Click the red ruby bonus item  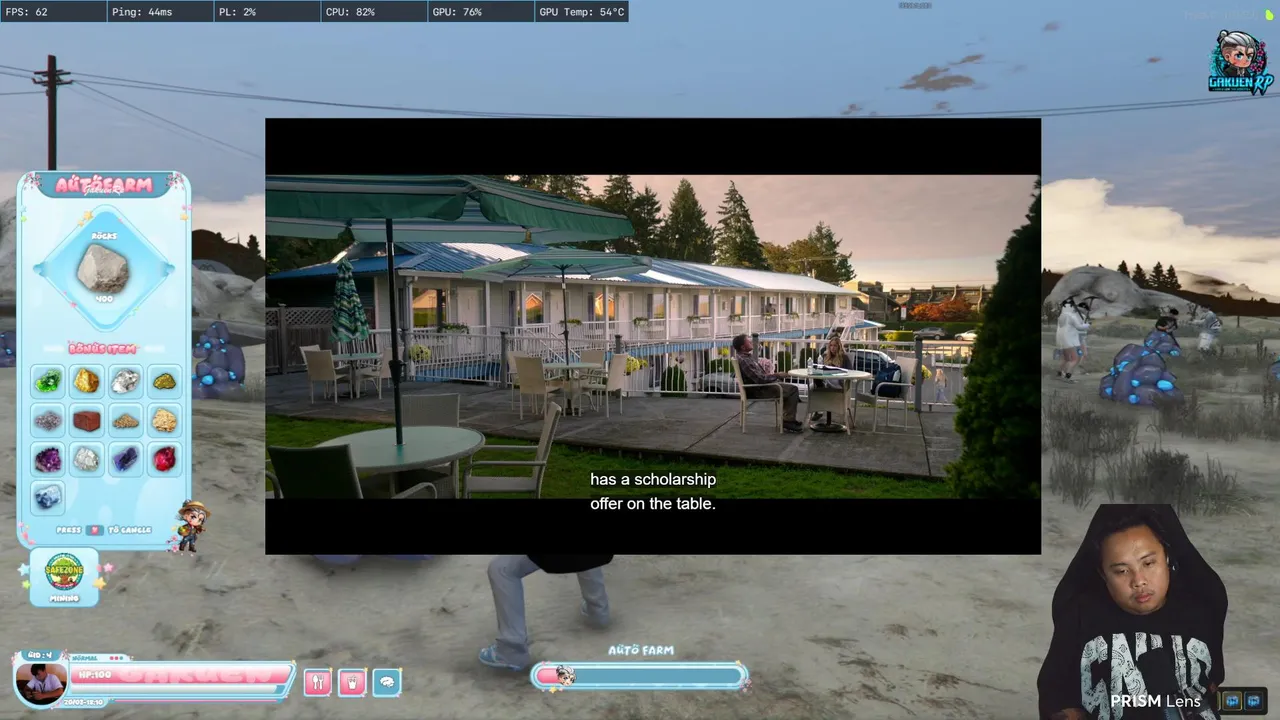164,459
